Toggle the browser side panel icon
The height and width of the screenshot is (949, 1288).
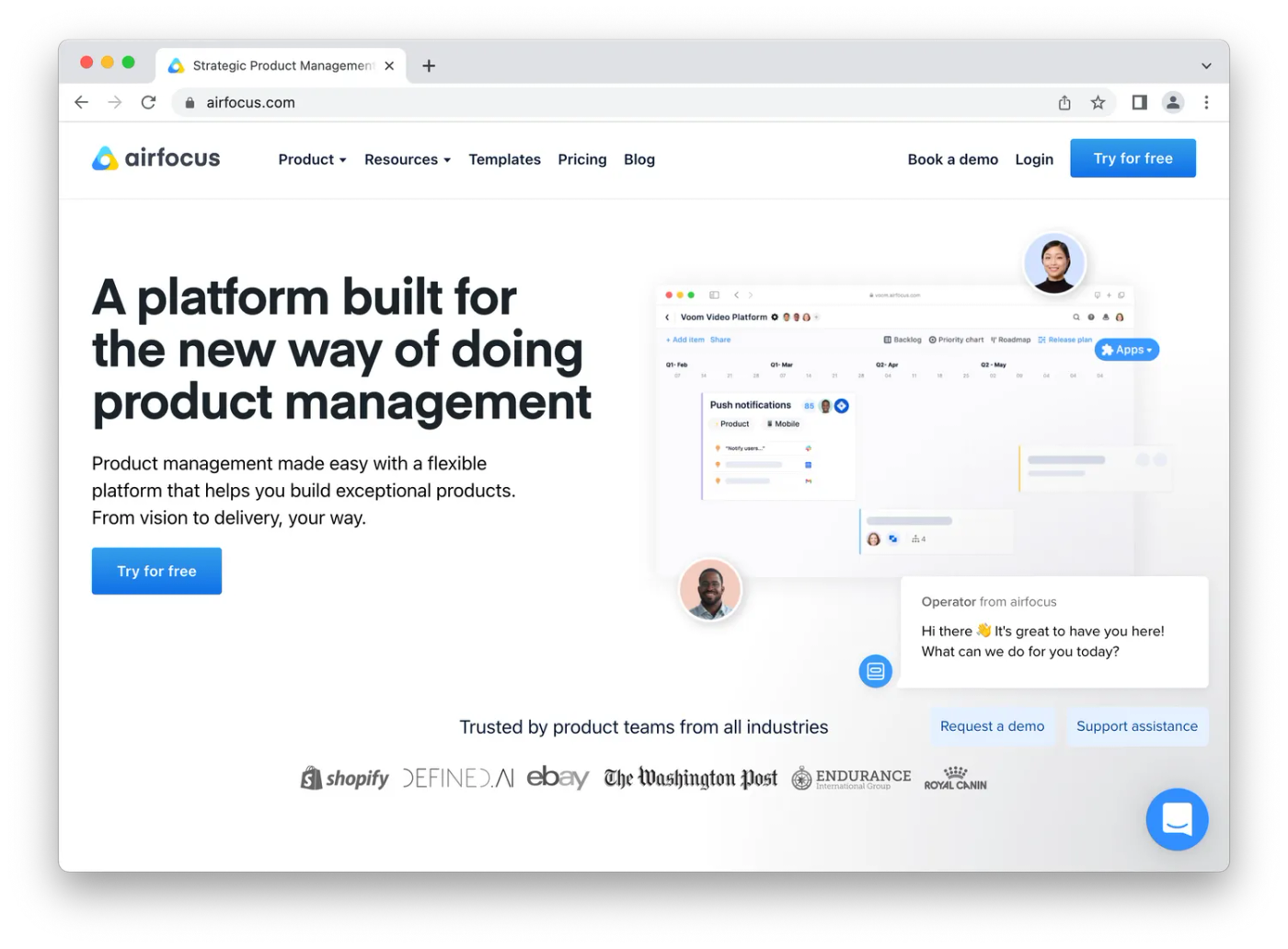tap(1139, 103)
